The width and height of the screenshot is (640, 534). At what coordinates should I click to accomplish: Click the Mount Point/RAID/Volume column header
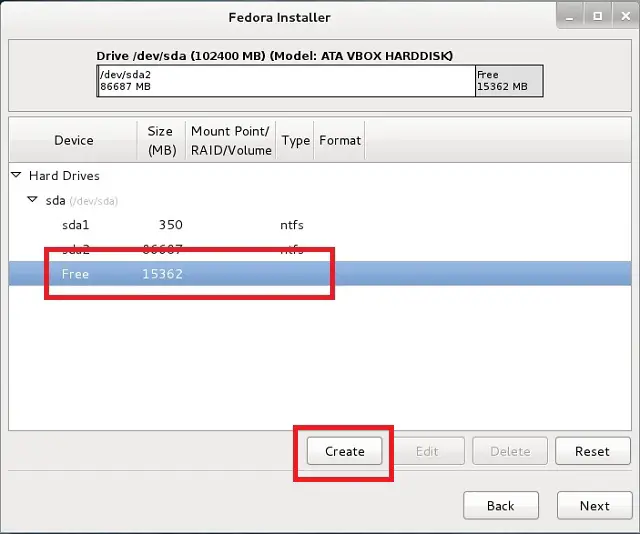coord(231,140)
